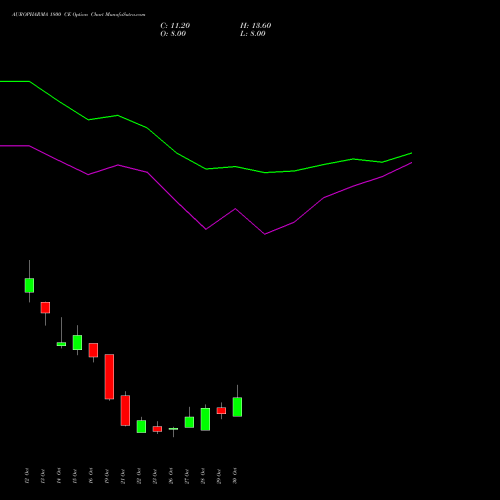
Task: Click the 16 Oct date label
Action: [91, 476]
